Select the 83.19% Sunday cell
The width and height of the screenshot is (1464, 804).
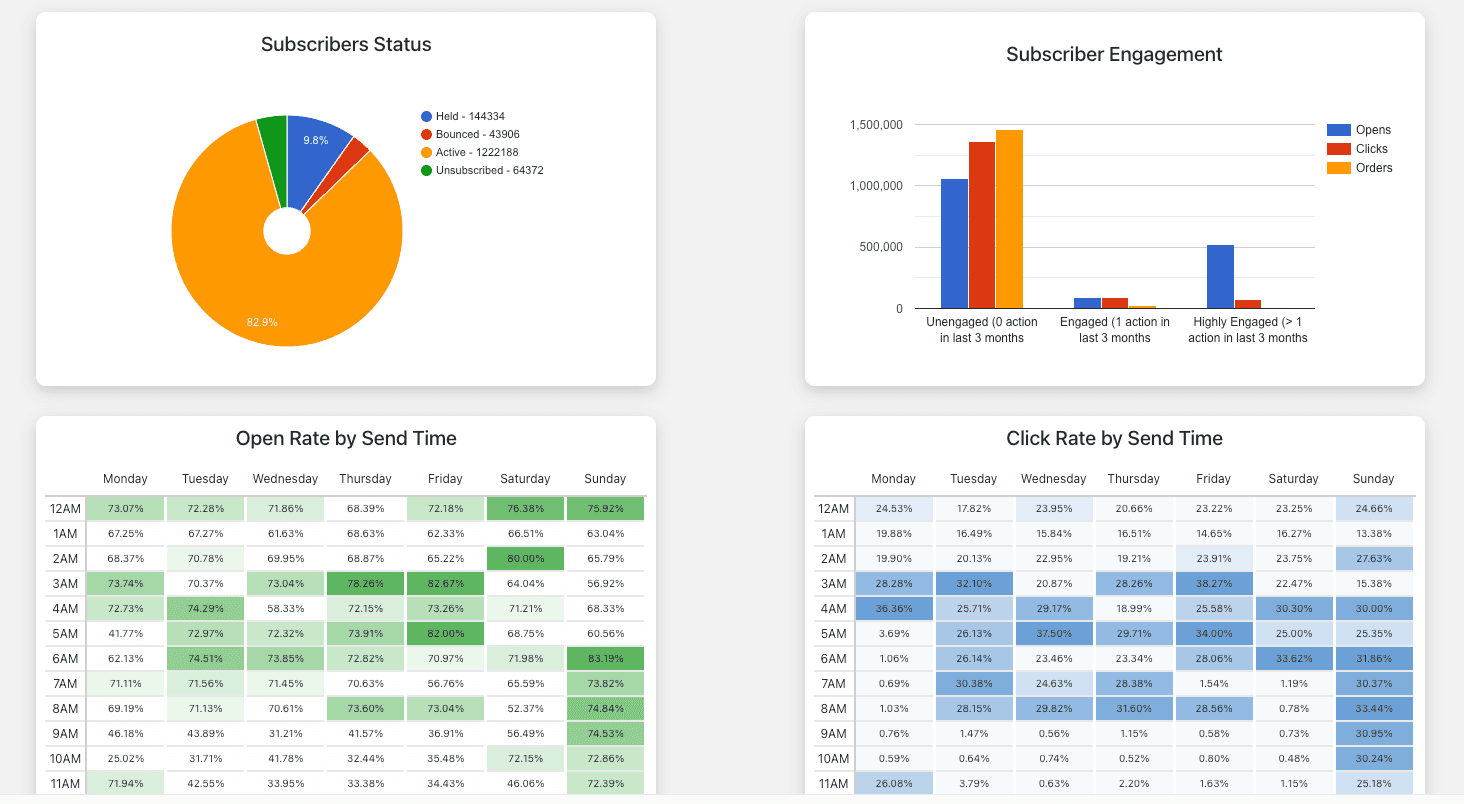pyautogui.click(x=605, y=659)
